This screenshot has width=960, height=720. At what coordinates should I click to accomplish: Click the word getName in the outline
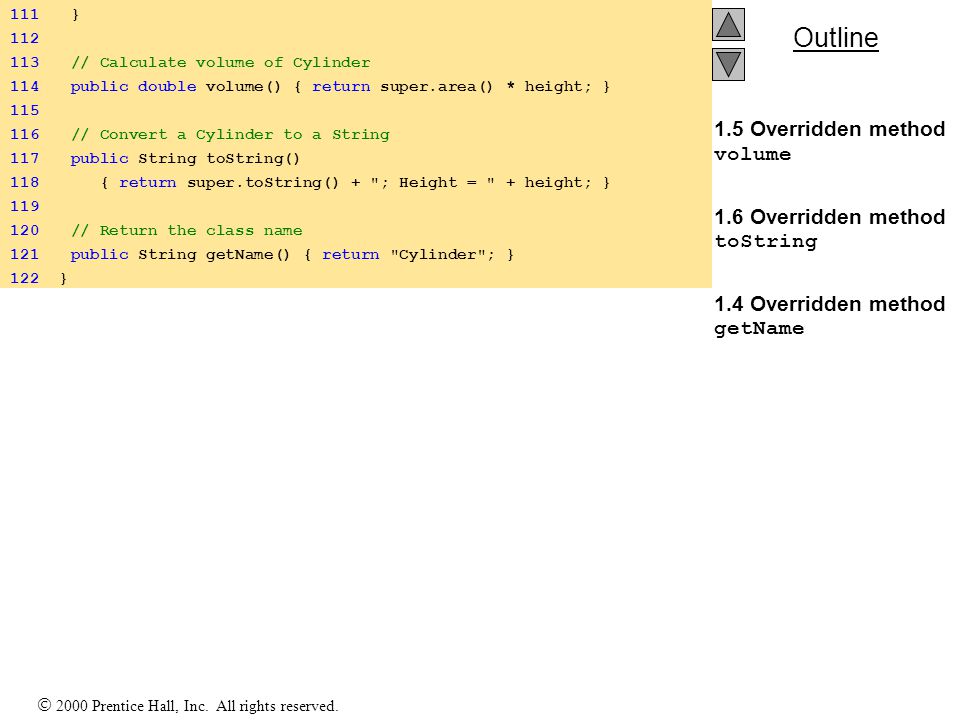point(759,329)
